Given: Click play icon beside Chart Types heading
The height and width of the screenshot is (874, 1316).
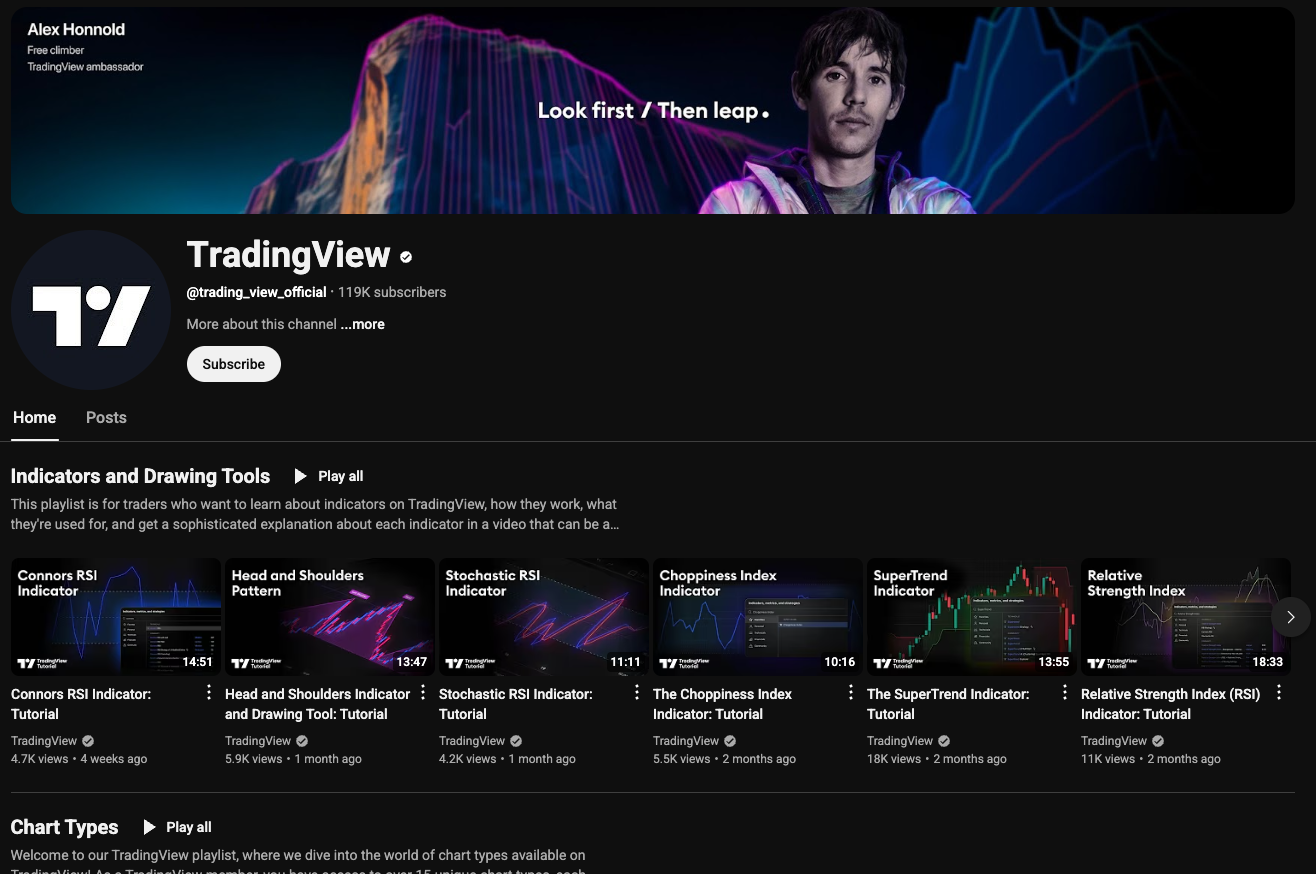Looking at the screenshot, I should point(149,827).
